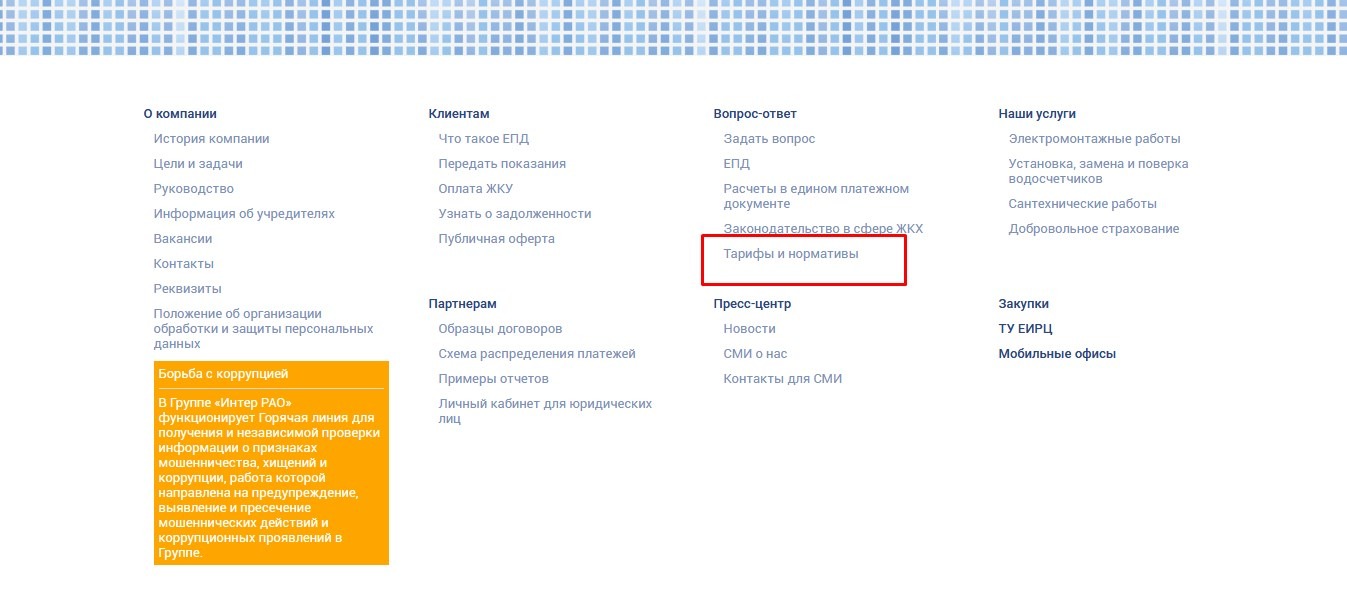This screenshot has height=600, width=1347.
Task: Click the 'Борьба с коррупцией' heading
Action: [223, 374]
